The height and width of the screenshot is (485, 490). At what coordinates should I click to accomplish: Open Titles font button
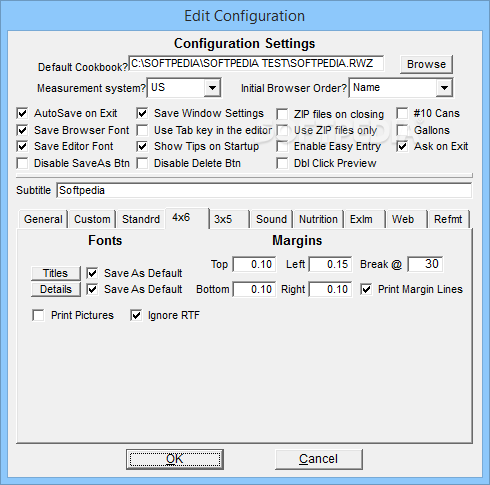(56, 273)
